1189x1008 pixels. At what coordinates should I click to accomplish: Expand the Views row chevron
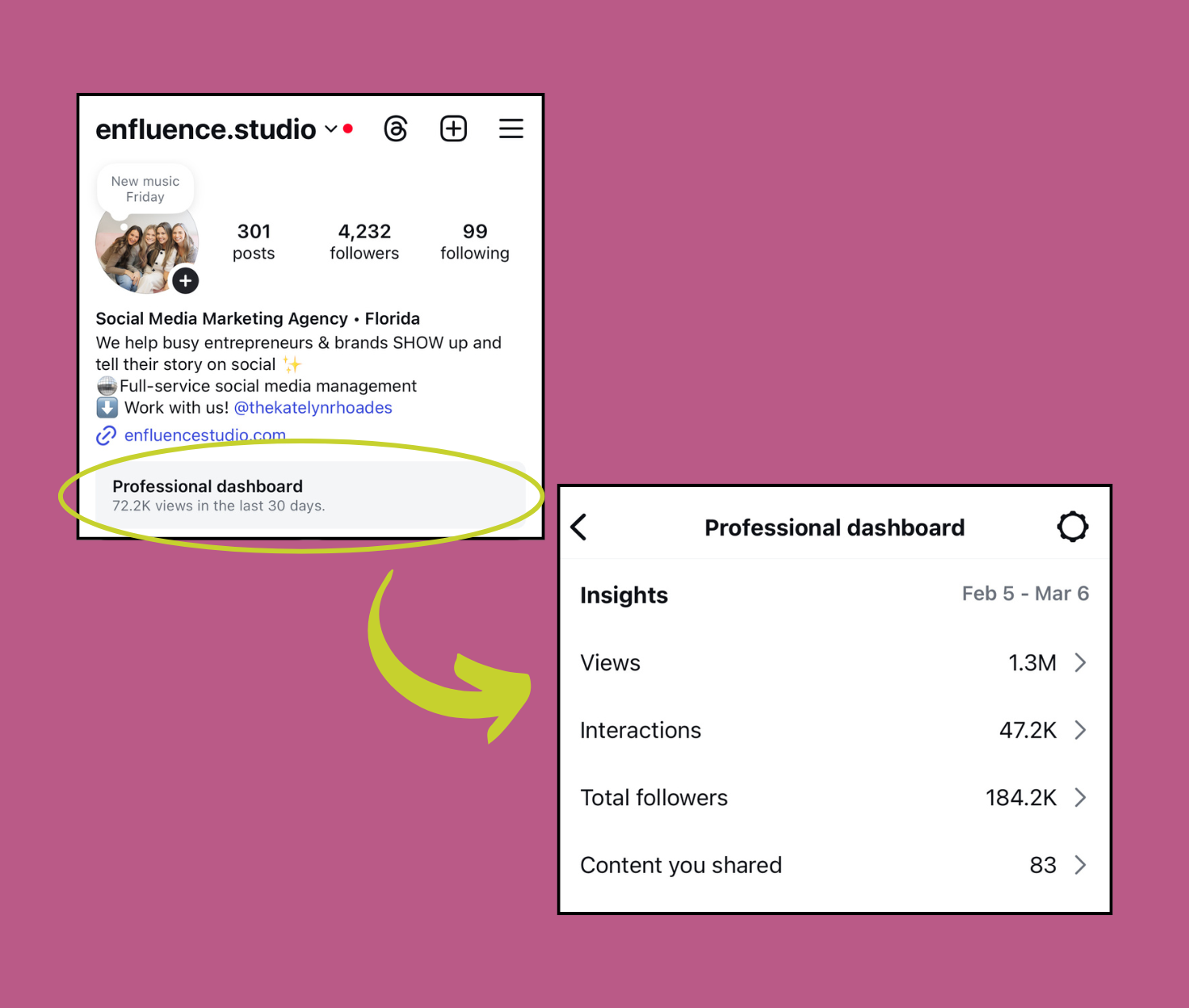(x=1080, y=663)
